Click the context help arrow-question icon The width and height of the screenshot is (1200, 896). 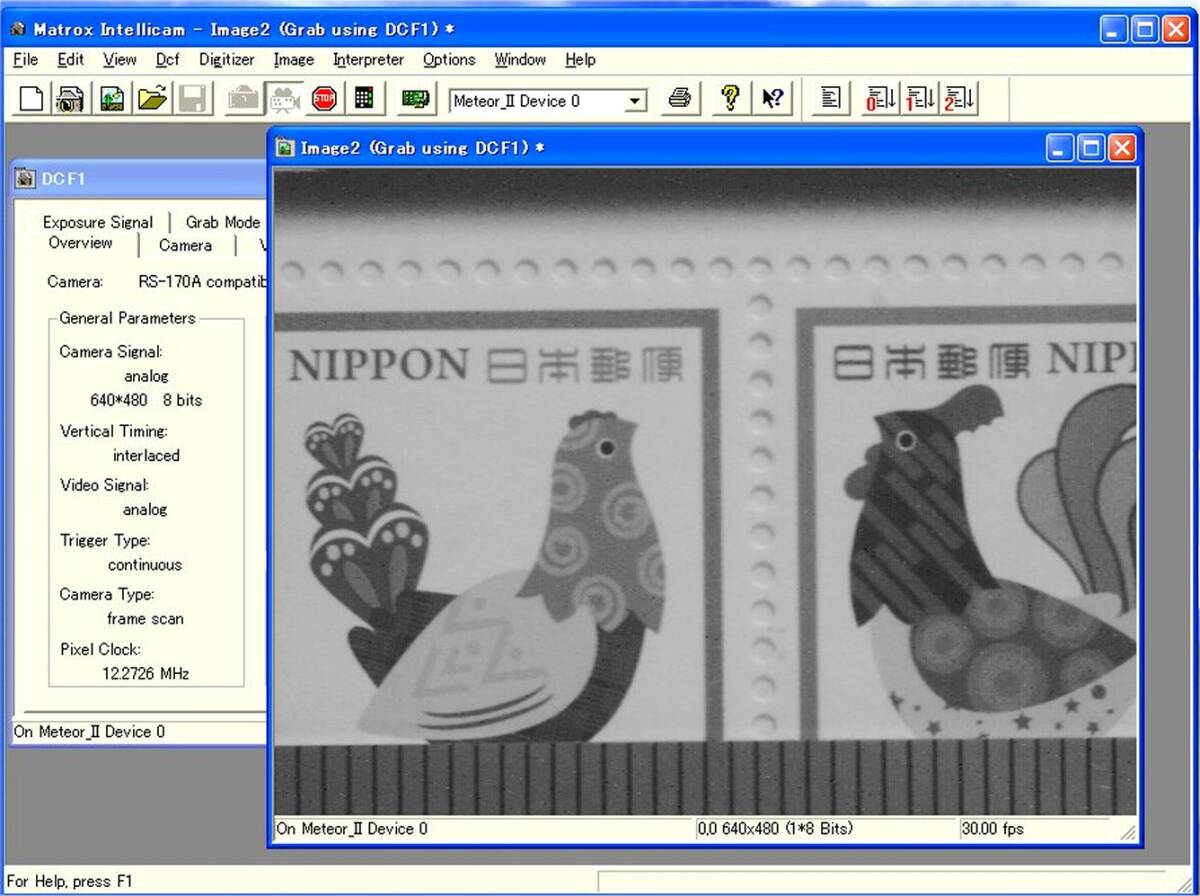(772, 98)
